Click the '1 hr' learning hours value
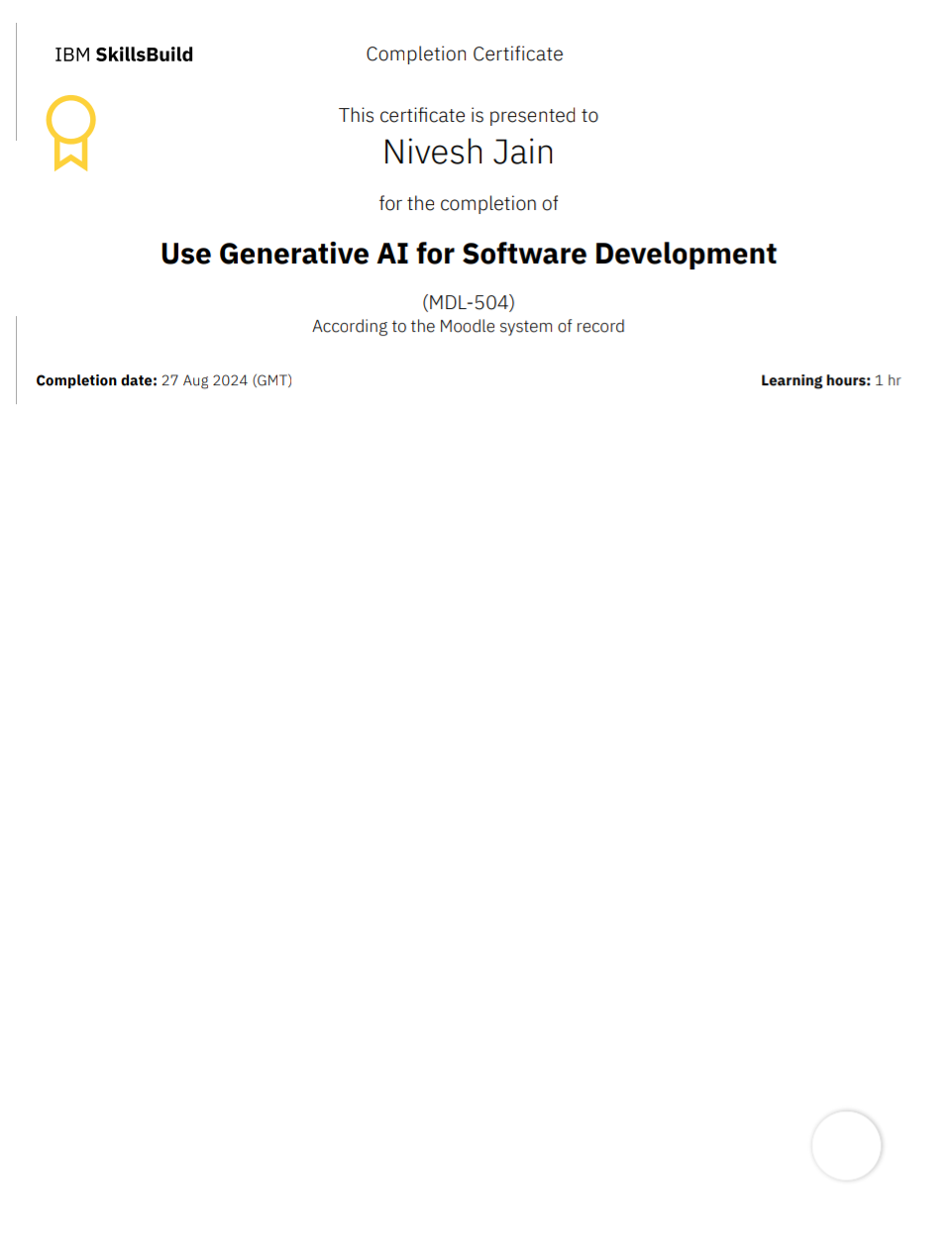952x1246 pixels. (888, 380)
